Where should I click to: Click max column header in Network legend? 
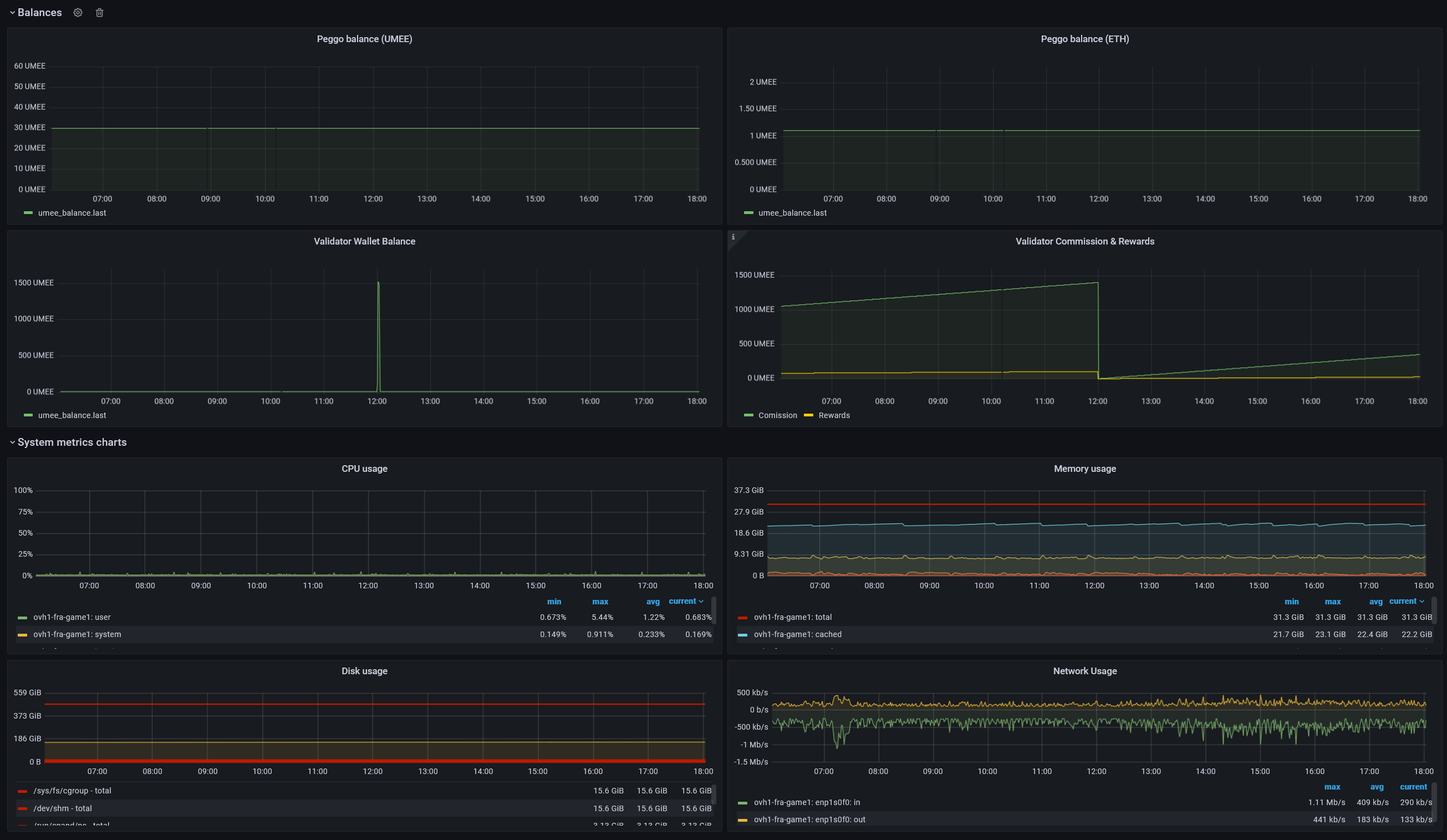coord(1332,787)
